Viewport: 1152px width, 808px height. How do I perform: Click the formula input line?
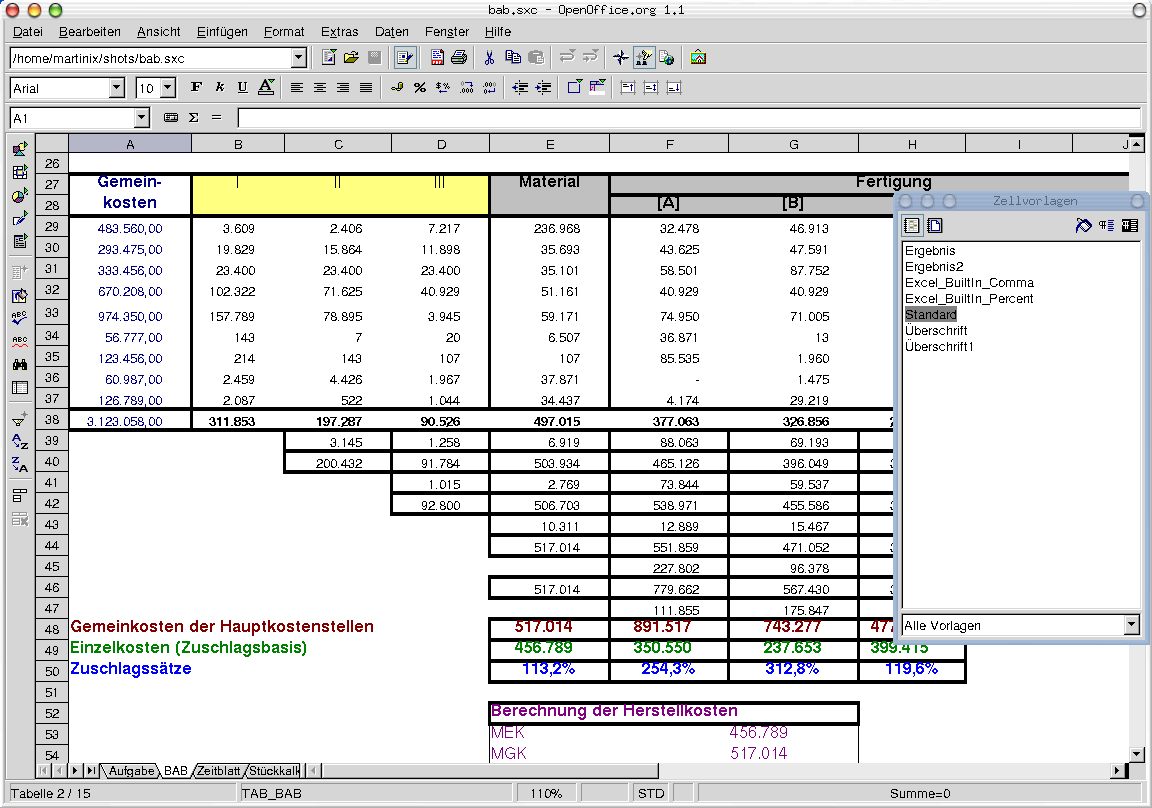tap(688, 118)
